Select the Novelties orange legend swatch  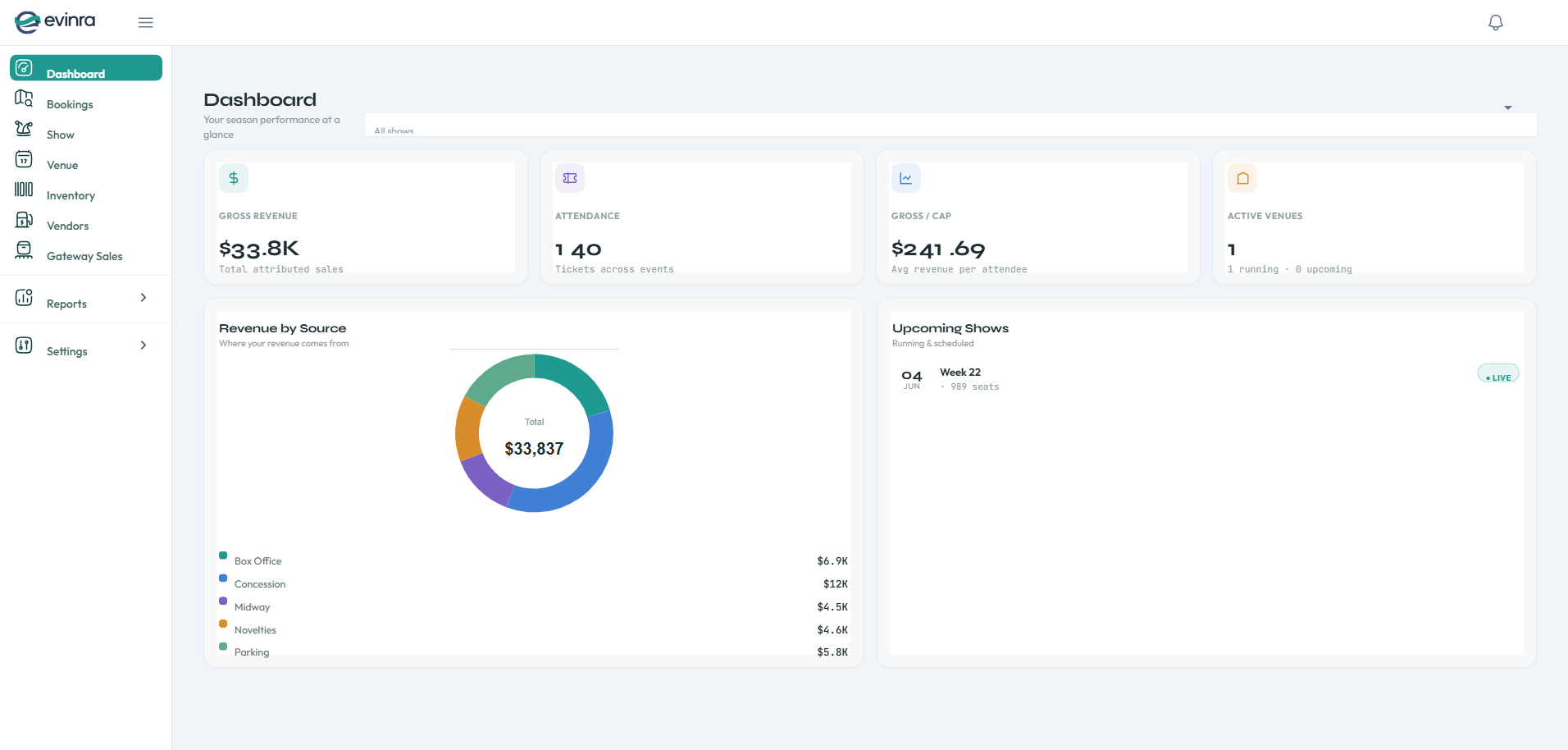[x=223, y=624]
